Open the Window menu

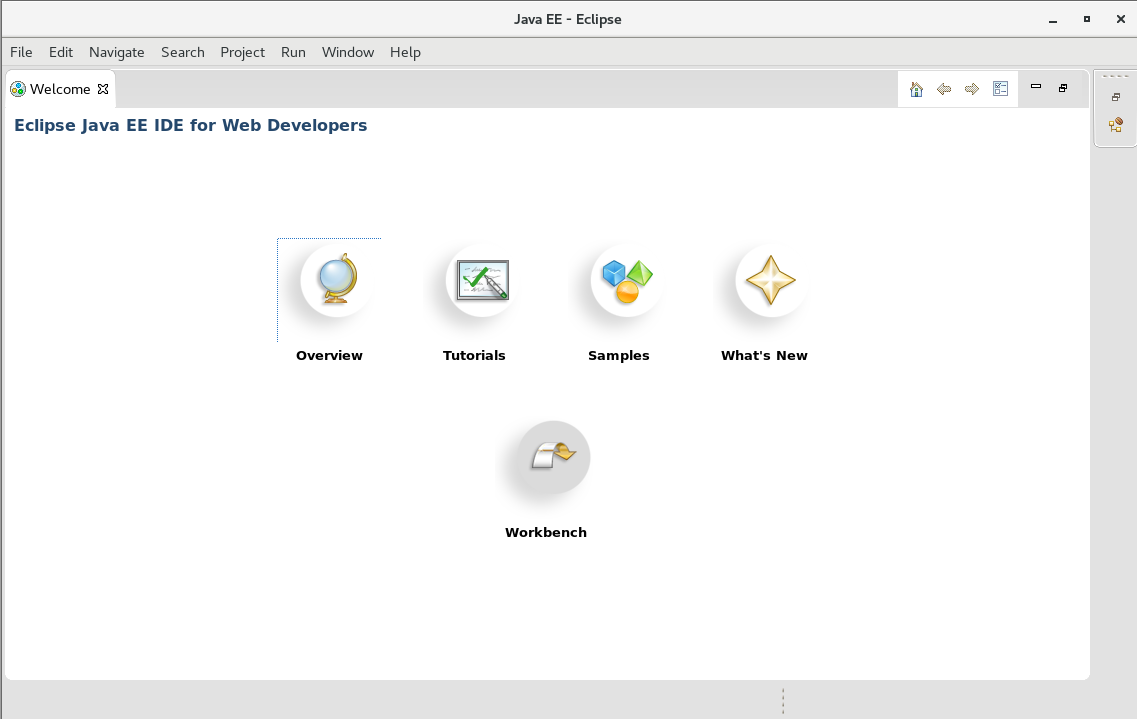tap(348, 52)
